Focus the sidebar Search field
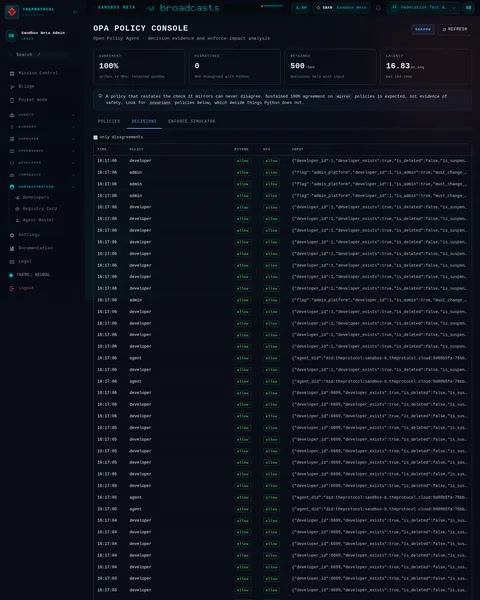The image size is (480, 600). (x=38, y=55)
